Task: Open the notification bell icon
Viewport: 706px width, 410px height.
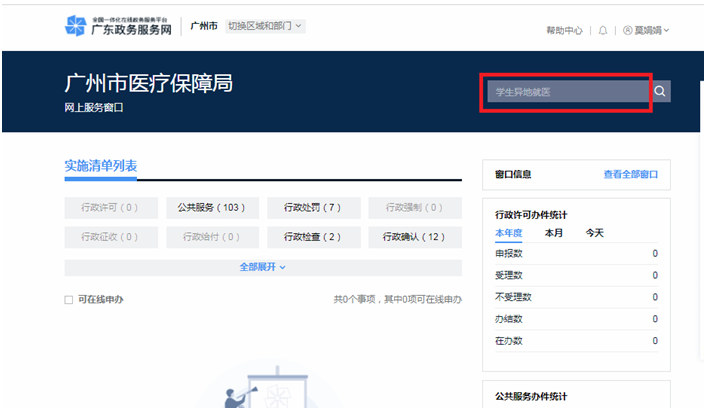Action: [603, 31]
